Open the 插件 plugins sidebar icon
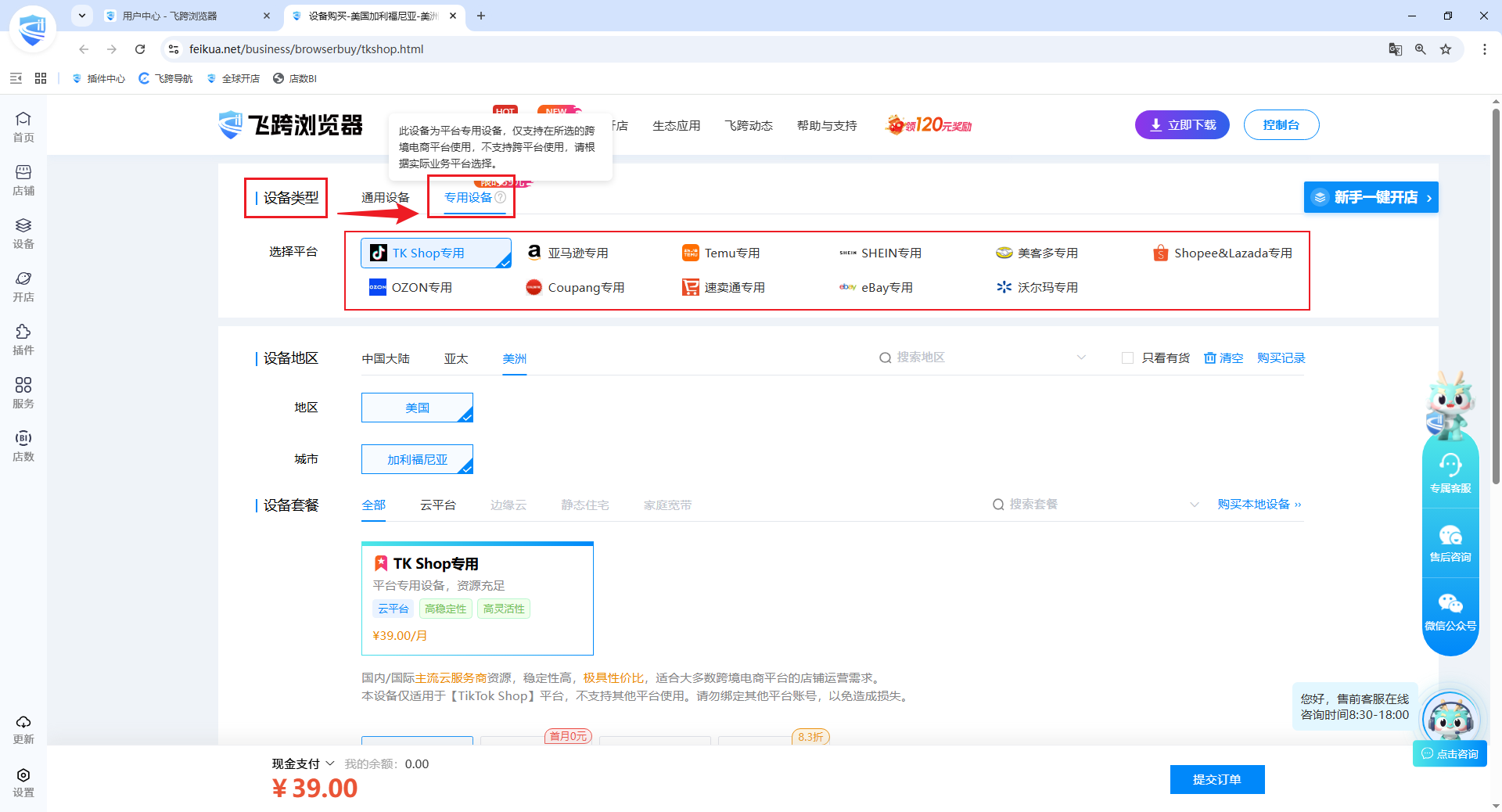 pyautogui.click(x=23, y=340)
